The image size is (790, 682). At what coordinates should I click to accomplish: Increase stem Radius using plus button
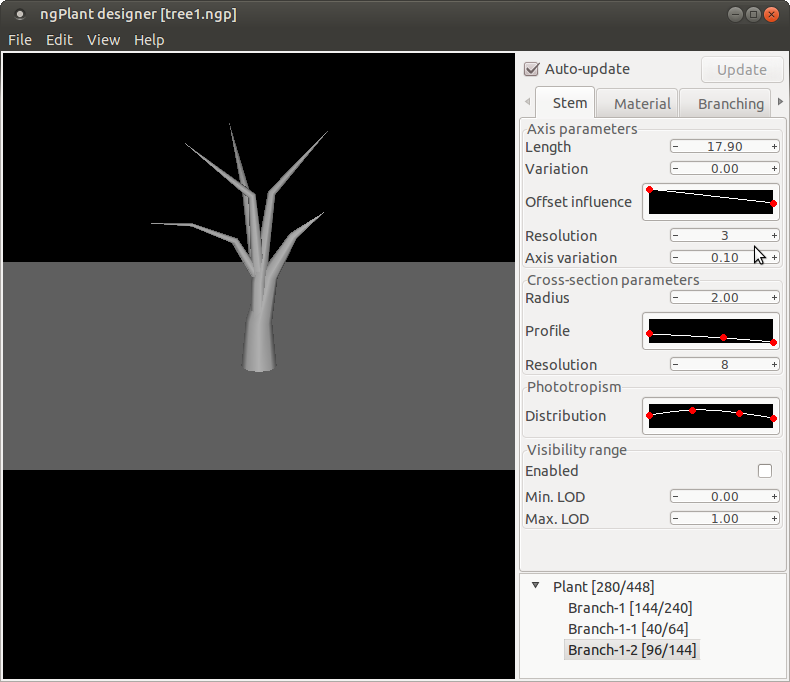[774, 298]
